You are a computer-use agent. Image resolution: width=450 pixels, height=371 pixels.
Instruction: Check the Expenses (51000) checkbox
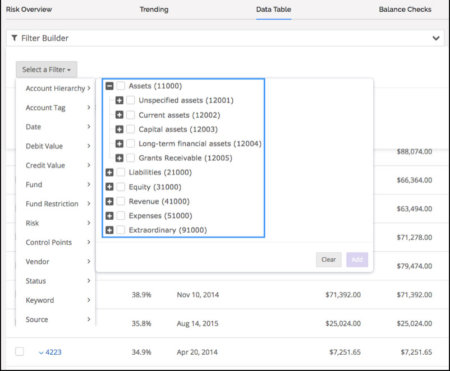click(121, 216)
